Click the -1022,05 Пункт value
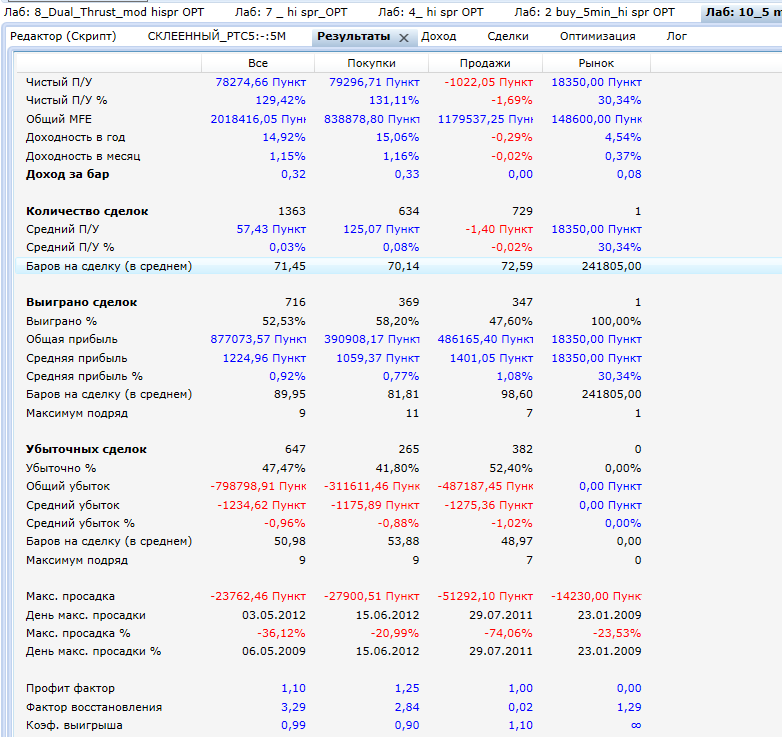This screenshot has width=782, height=737. click(x=488, y=82)
